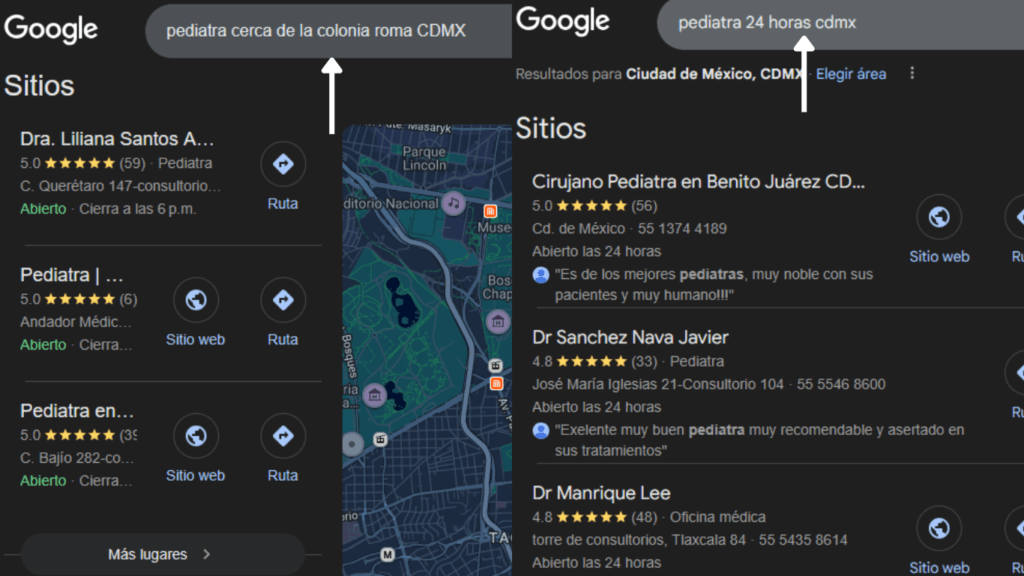Click the Google logo in the right window

point(562,21)
